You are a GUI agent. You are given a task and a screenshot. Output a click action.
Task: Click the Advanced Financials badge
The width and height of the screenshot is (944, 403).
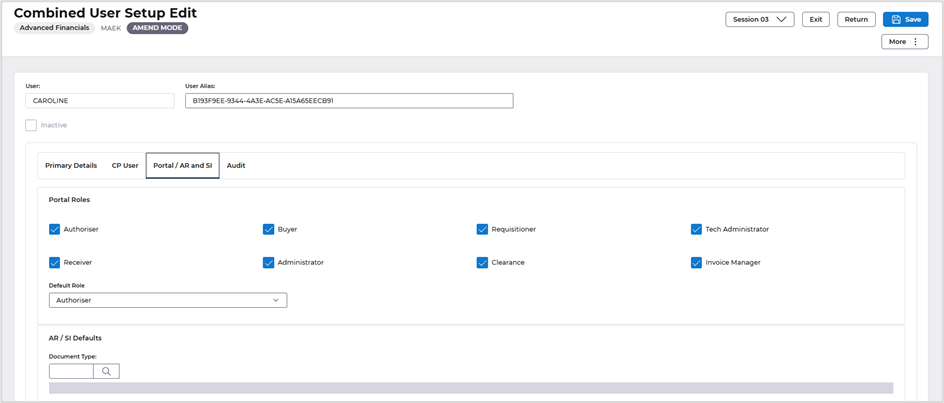point(54,28)
